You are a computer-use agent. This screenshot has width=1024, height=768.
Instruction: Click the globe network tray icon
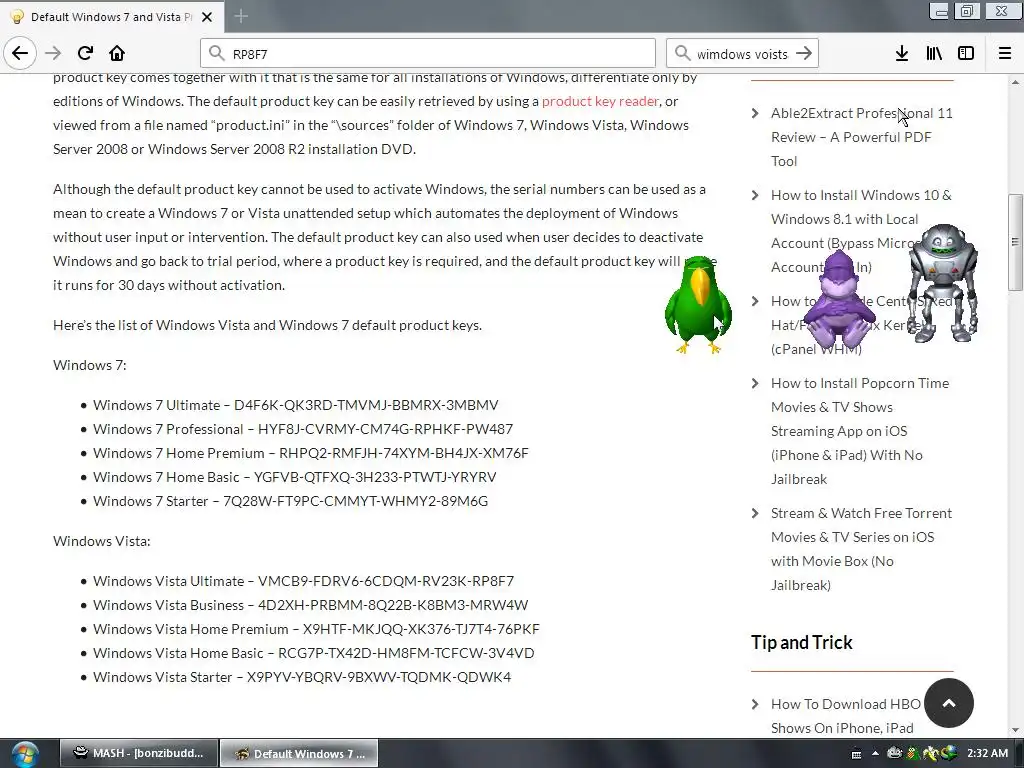(x=948, y=753)
